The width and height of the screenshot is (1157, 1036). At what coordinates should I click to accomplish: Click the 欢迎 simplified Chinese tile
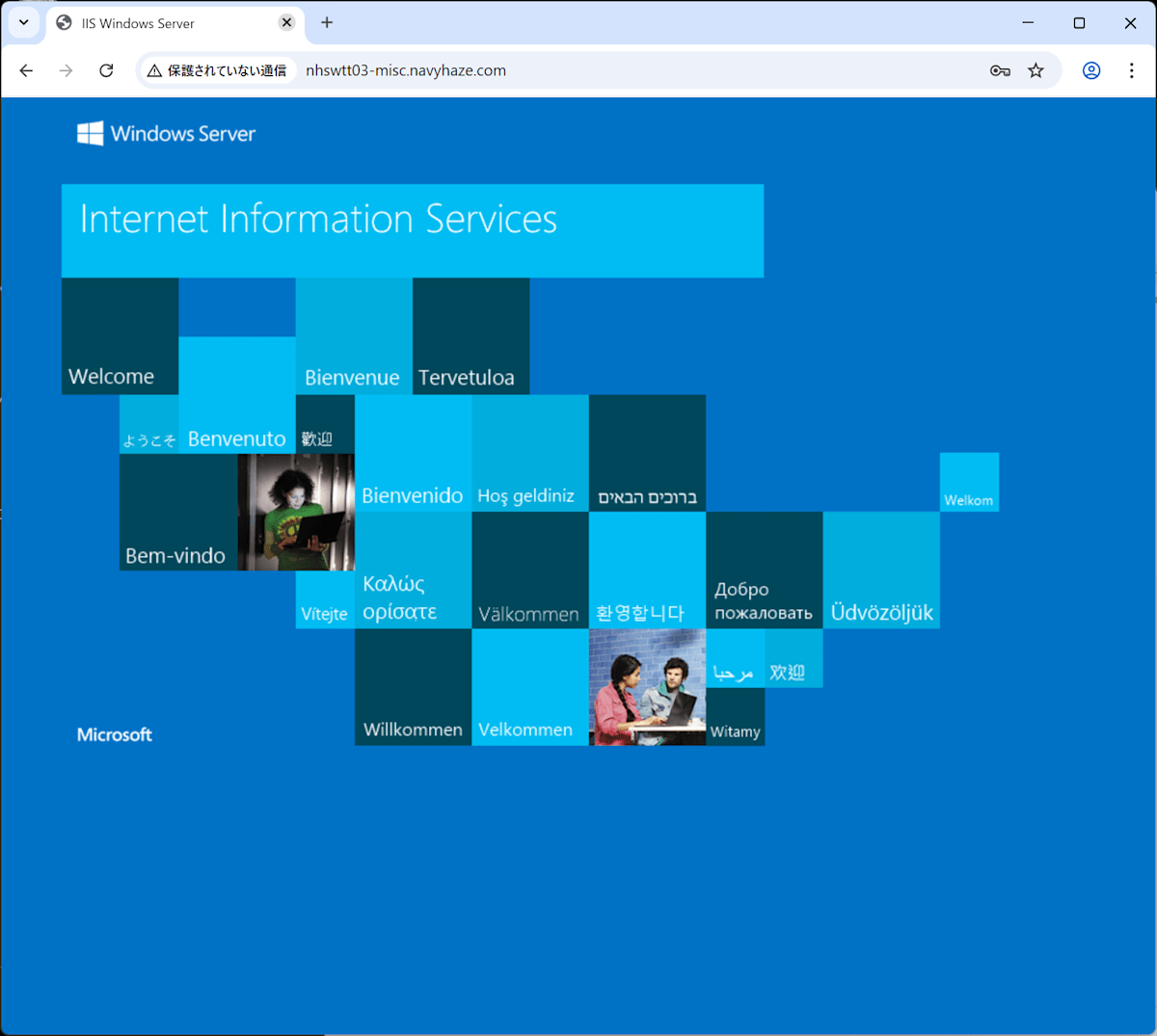(x=794, y=658)
